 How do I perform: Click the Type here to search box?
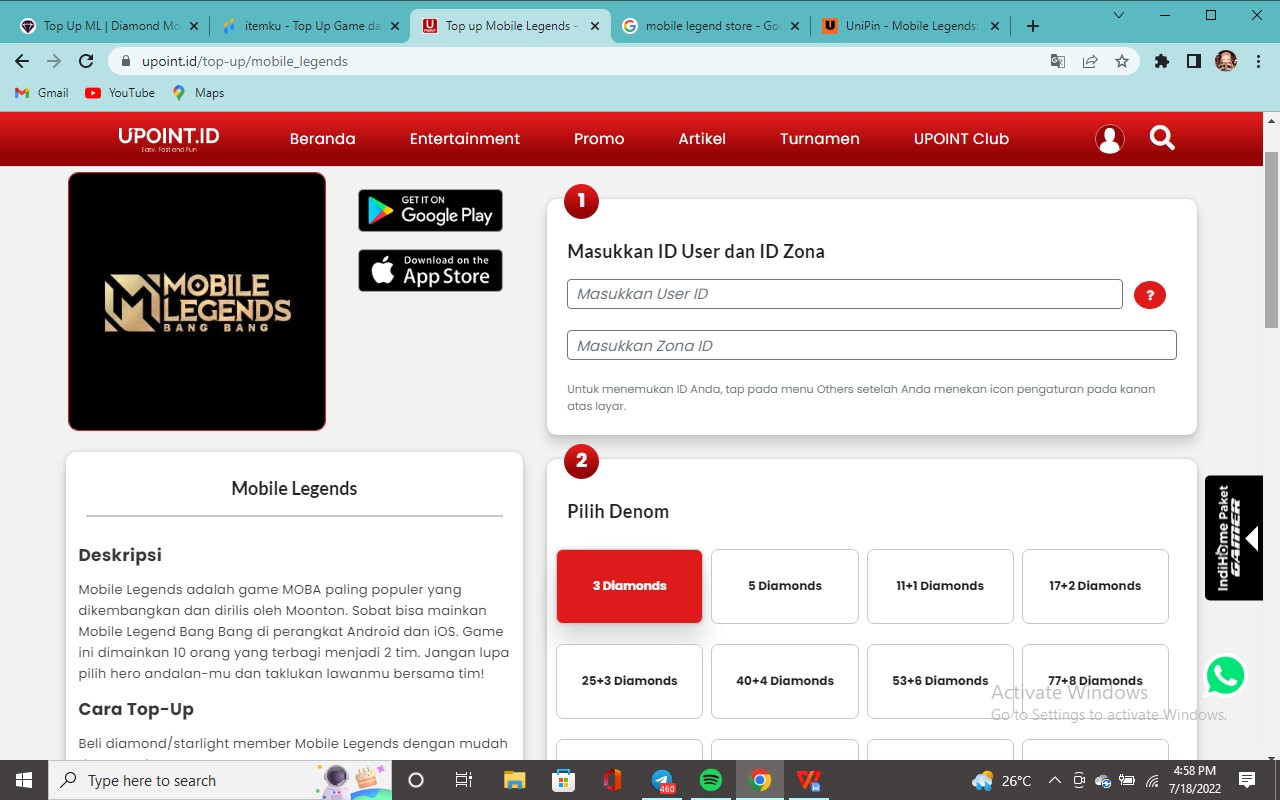coord(220,780)
